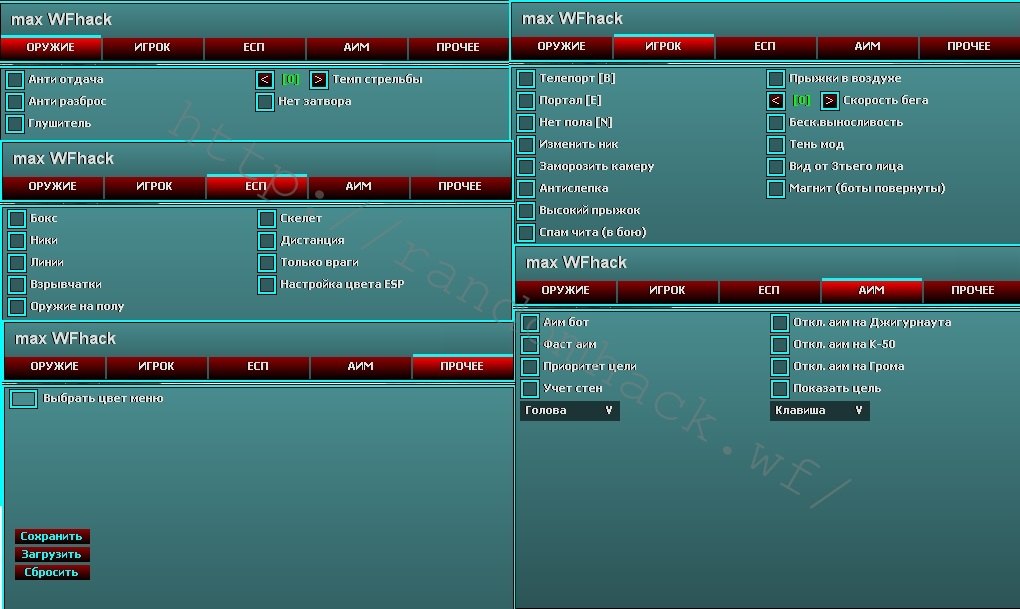Switch to ОРУЖИЕ tab in bottom-left panel
Screen dimensions: 1020x609
click(55, 366)
